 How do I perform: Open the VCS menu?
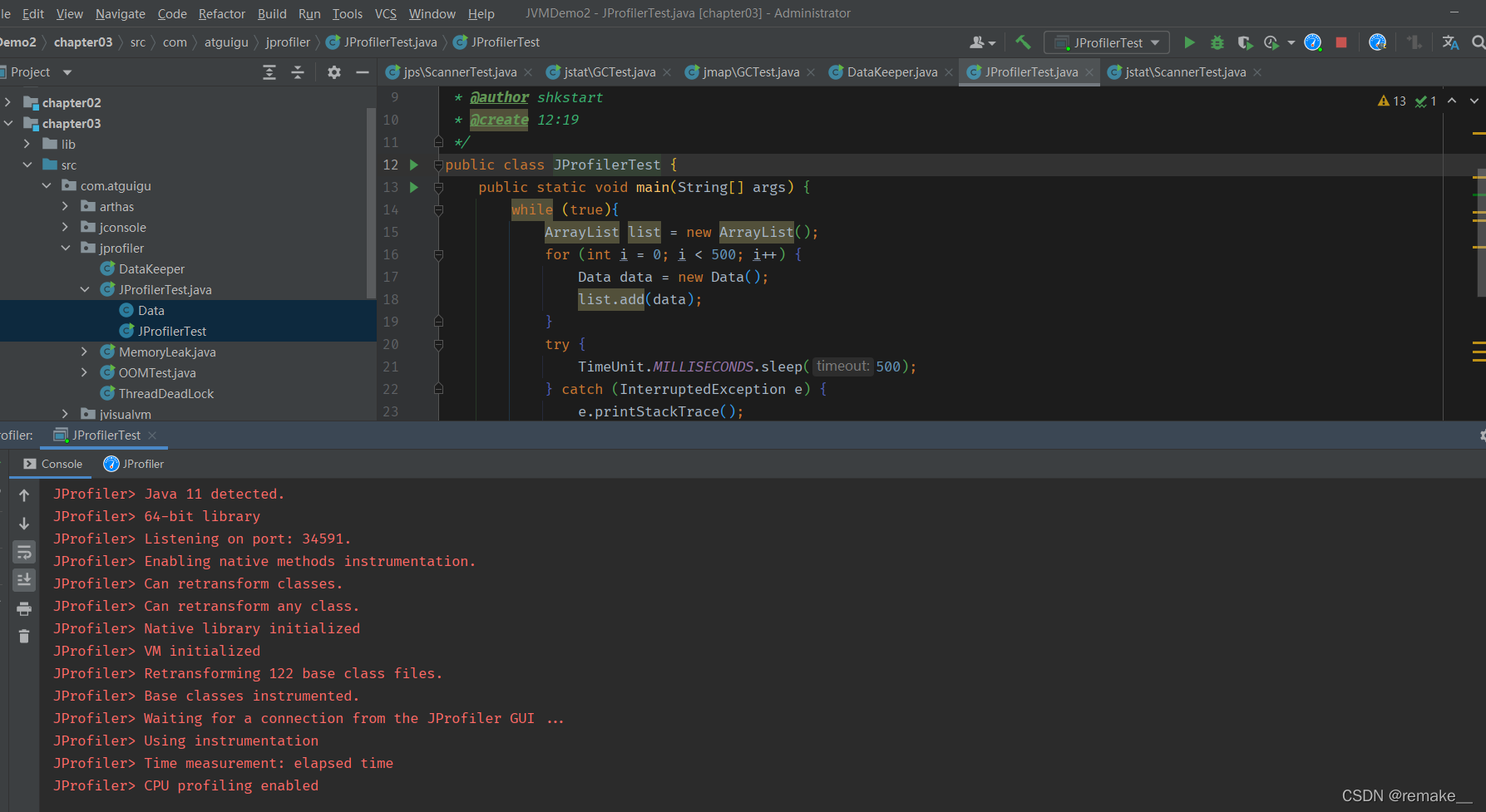(386, 13)
